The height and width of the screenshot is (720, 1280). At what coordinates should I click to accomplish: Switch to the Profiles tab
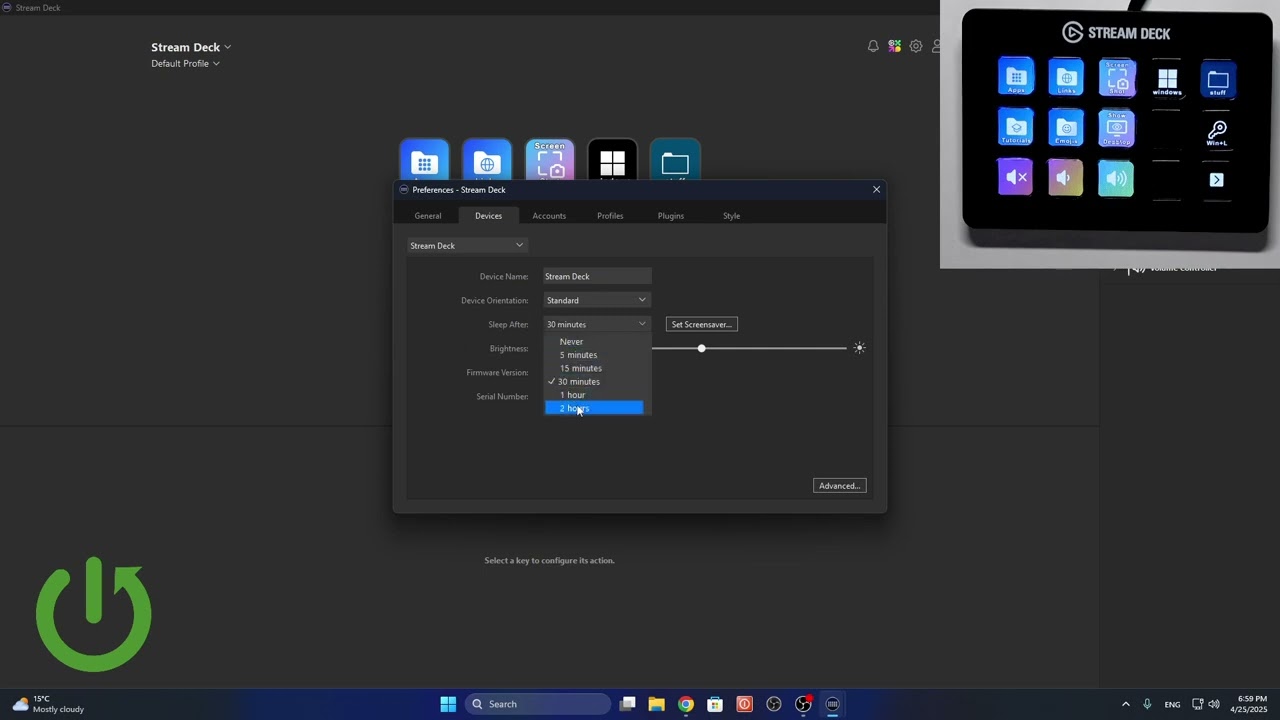610,216
